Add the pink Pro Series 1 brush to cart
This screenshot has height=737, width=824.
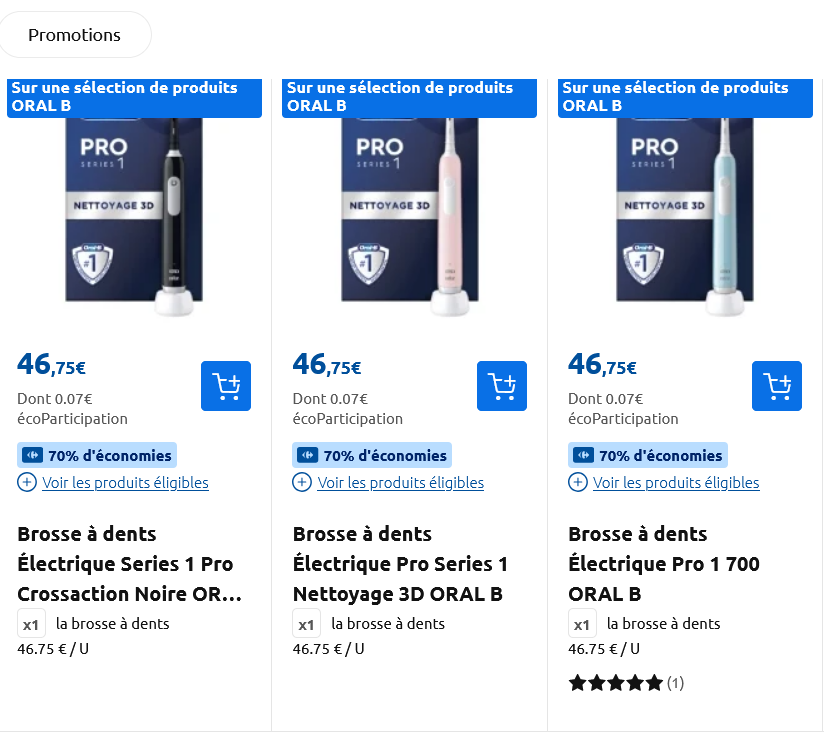pos(501,386)
